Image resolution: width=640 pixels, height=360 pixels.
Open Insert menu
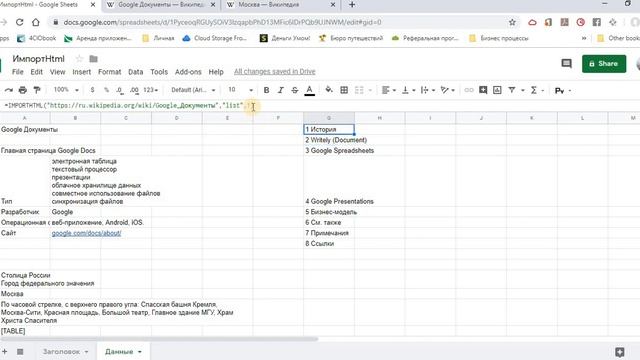coord(82,72)
